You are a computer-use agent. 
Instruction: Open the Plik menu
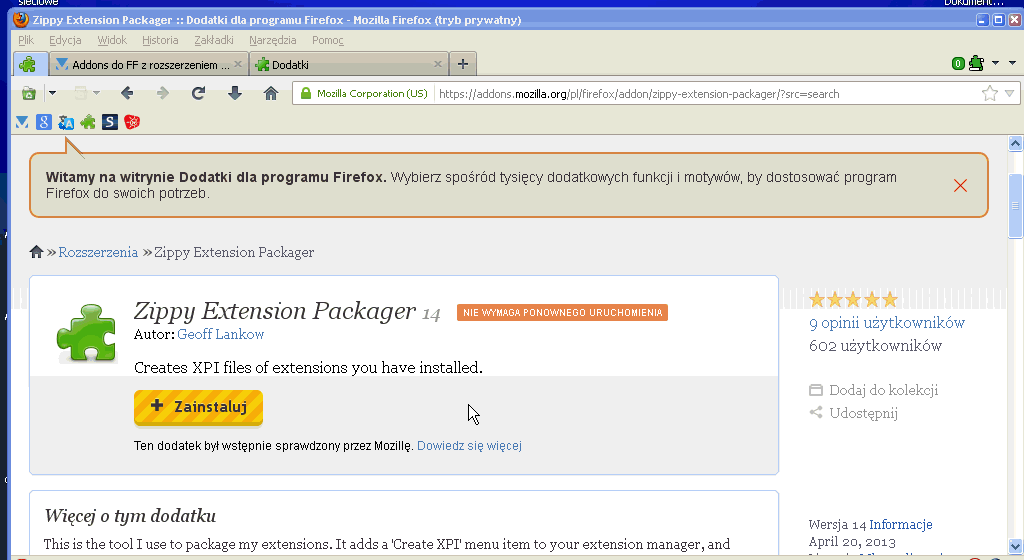pos(26,40)
